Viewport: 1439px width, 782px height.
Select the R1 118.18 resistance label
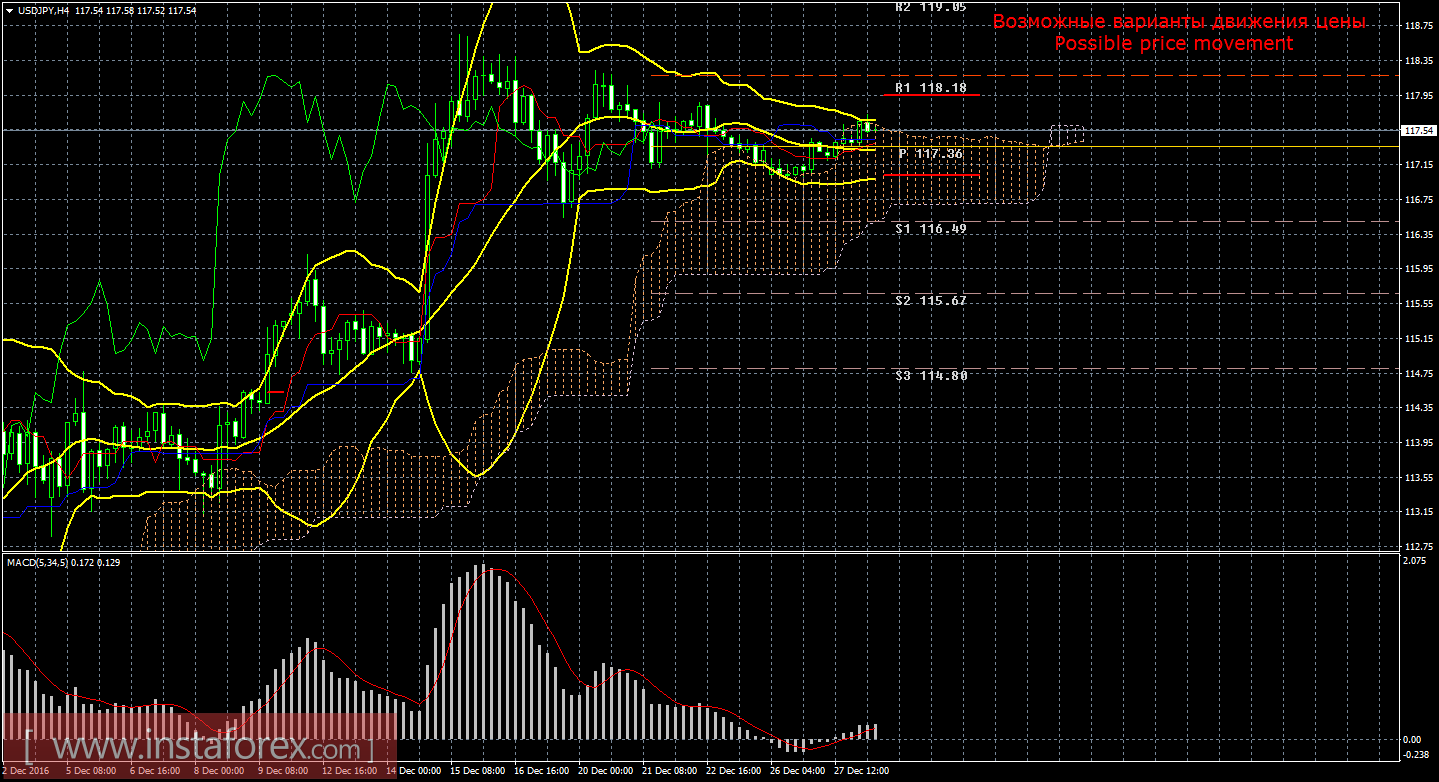[930, 88]
